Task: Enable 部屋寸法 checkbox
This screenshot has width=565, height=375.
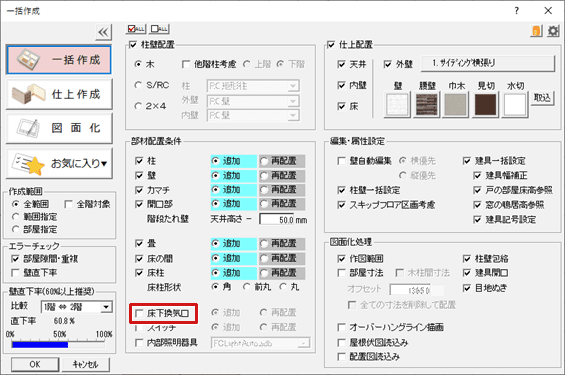Action: (342, 273)
